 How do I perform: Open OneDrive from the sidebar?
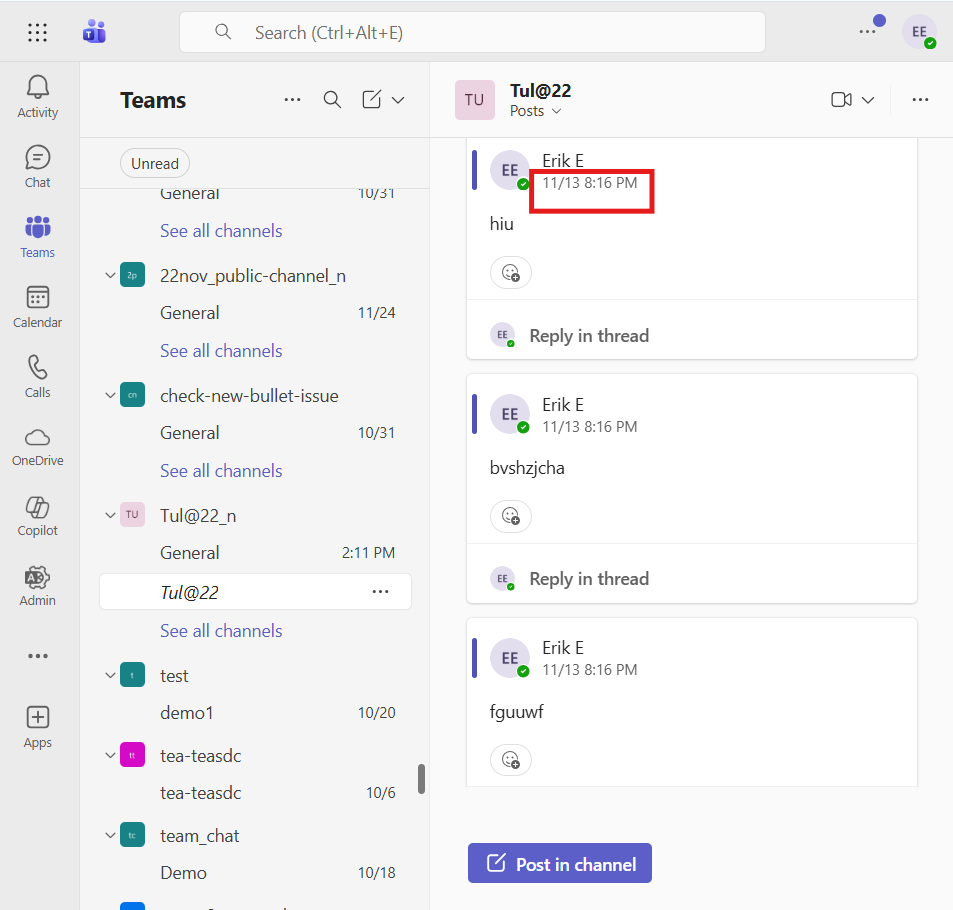[37, 446]
